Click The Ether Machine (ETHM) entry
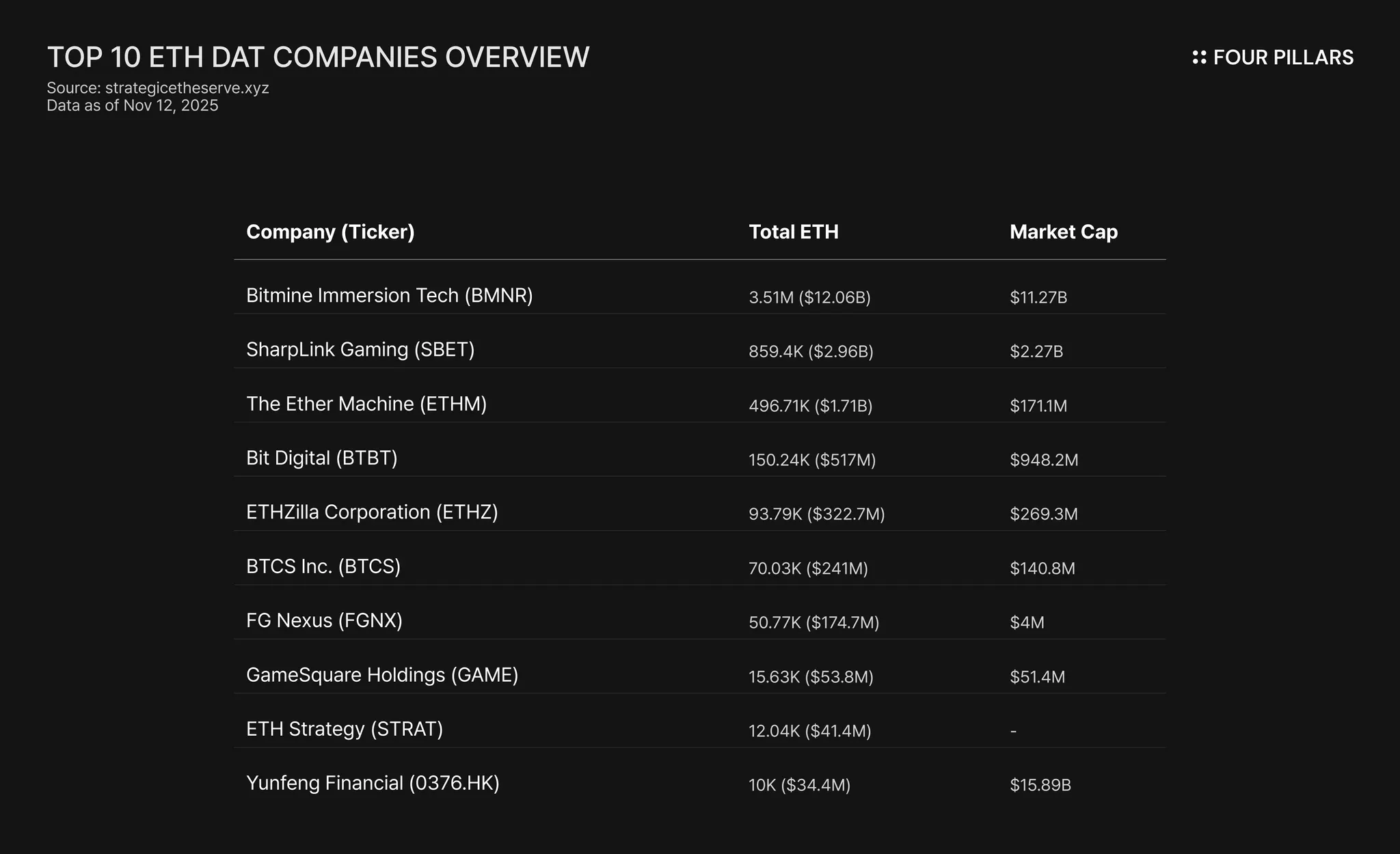 point(366,404)
